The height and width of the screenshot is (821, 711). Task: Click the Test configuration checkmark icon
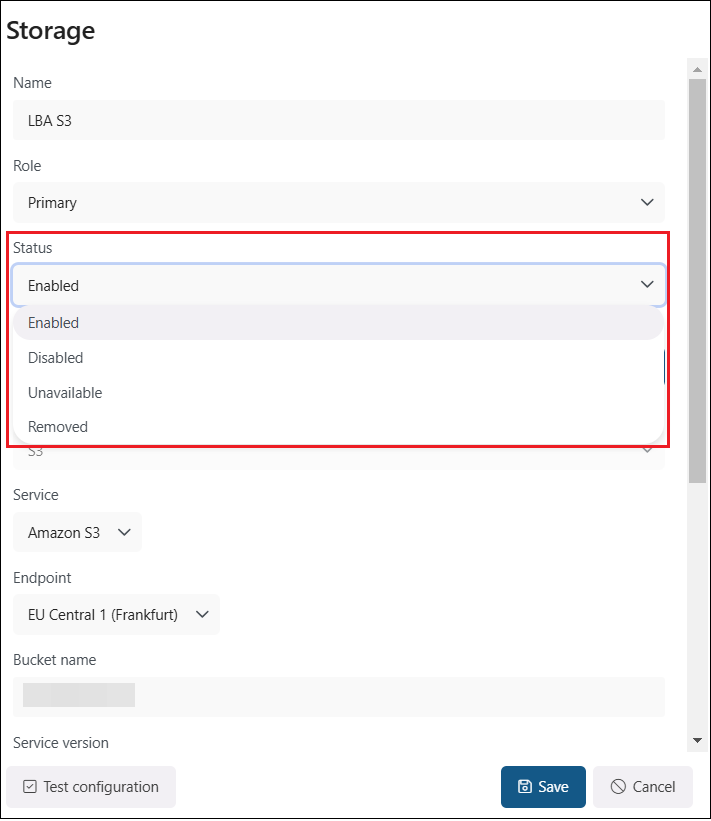(x=30, y=787)
